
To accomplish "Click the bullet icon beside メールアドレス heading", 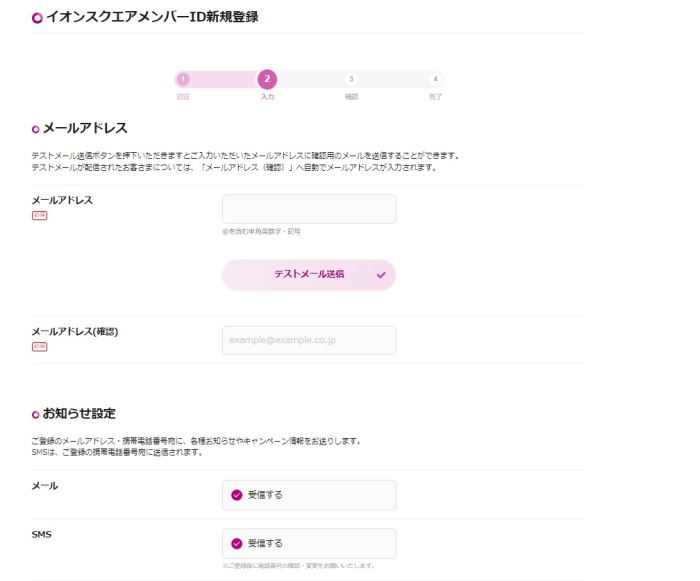I will coord(36,129).
